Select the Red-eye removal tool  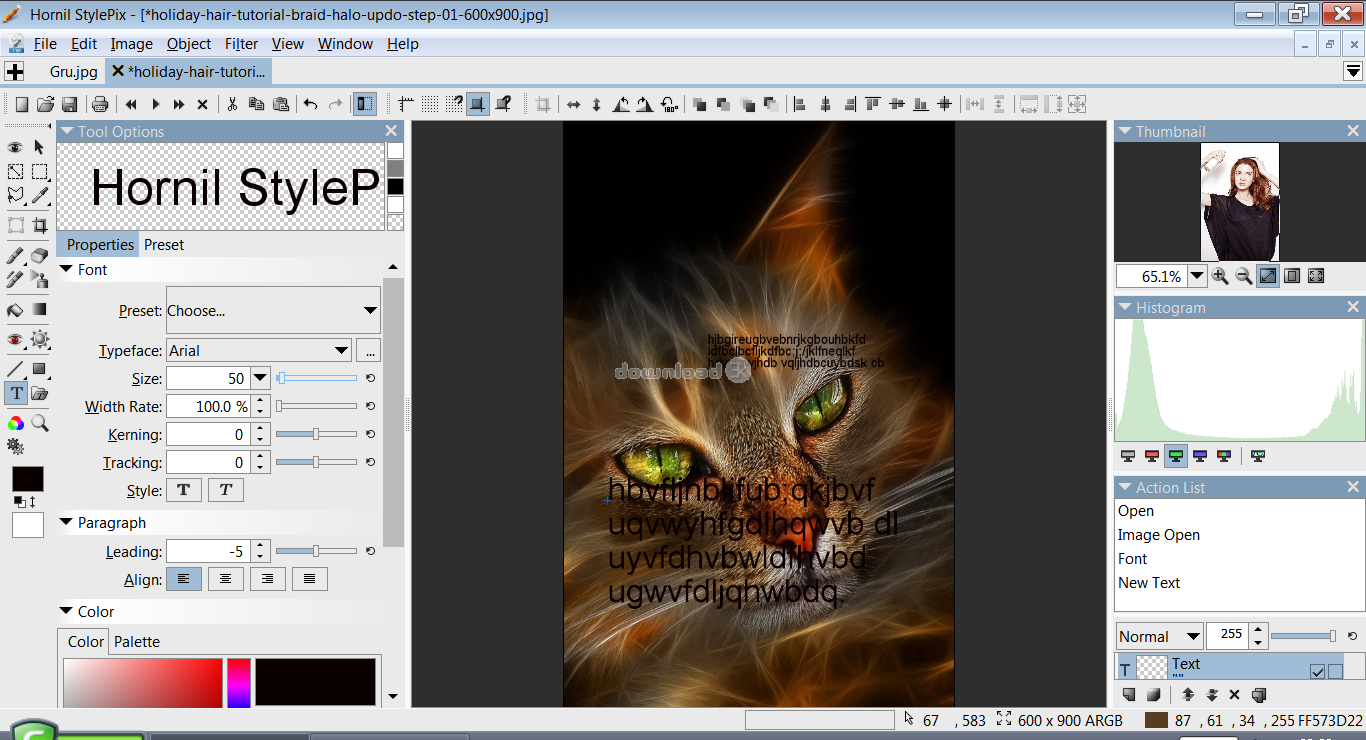tap(16, 340)
